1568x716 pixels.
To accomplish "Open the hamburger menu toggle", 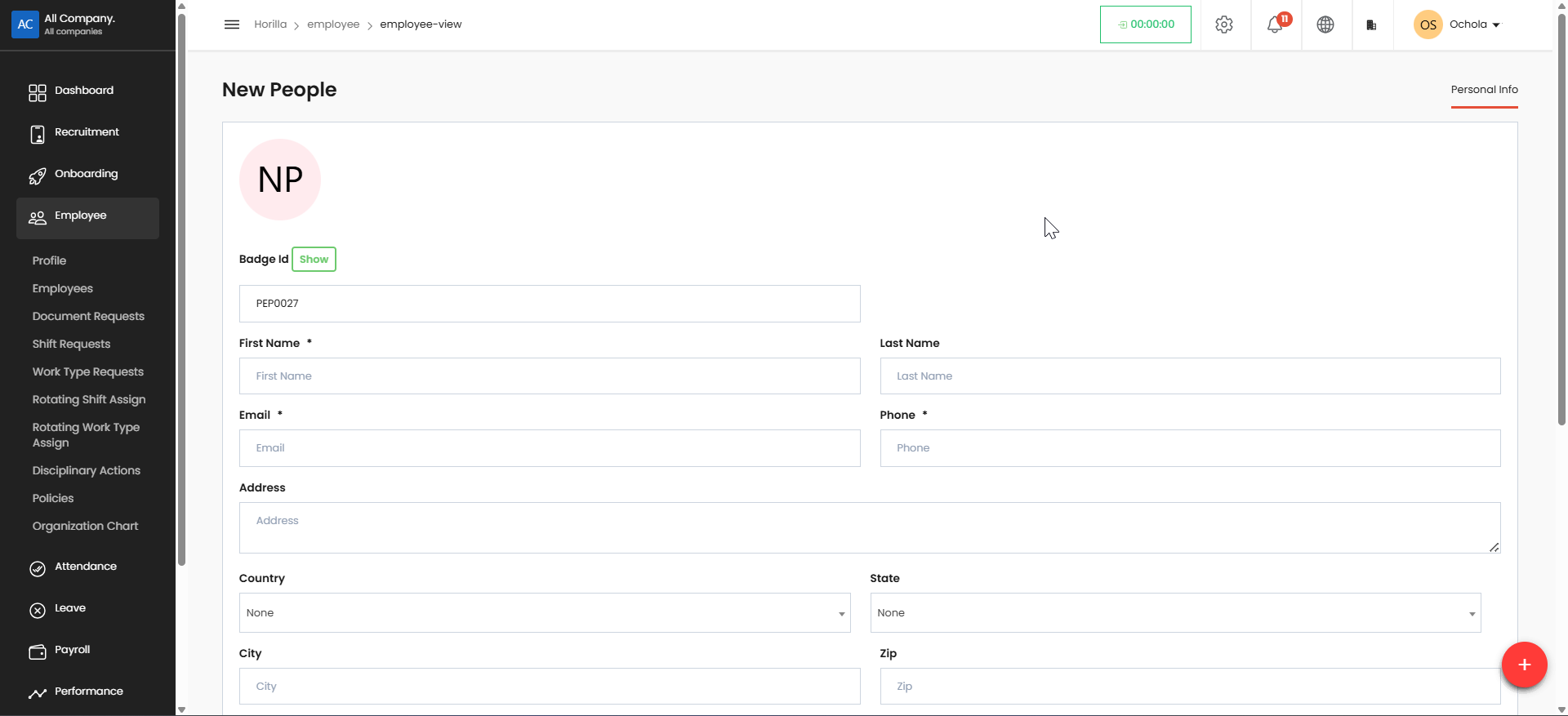I will tap(232, 24).
